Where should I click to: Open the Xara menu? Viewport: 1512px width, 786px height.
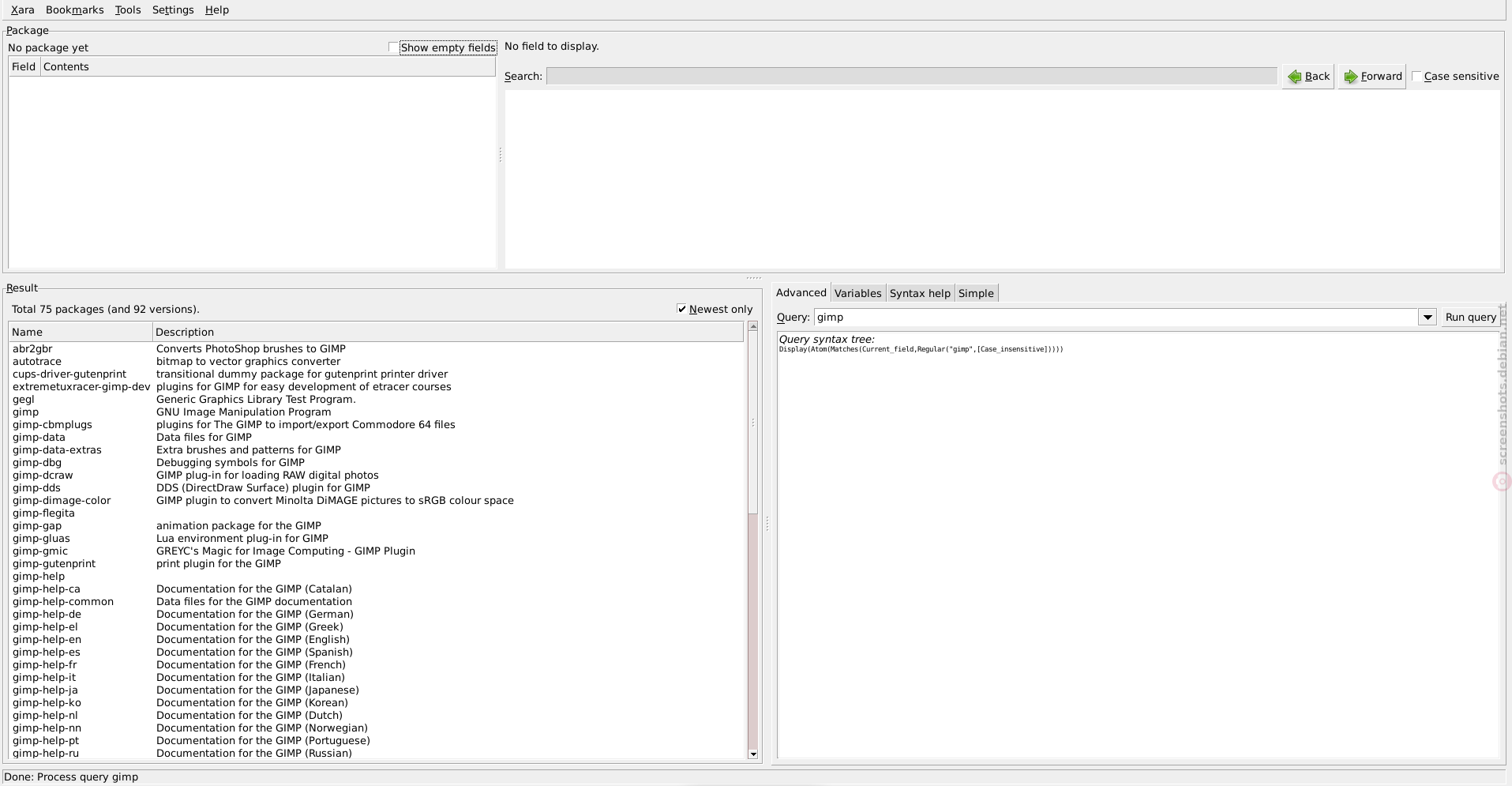[x=22, y=9]
